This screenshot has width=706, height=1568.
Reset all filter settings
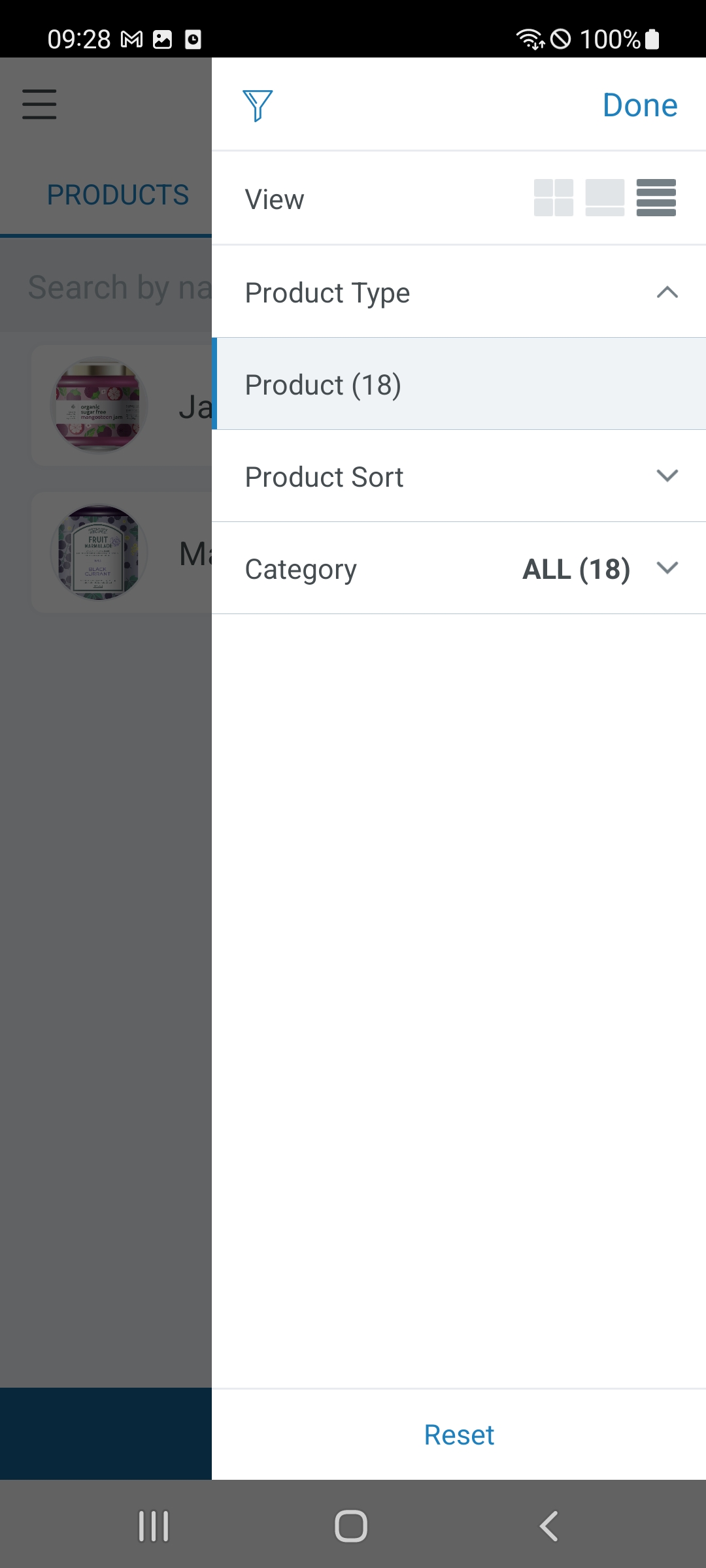(x=459, y=1435)
